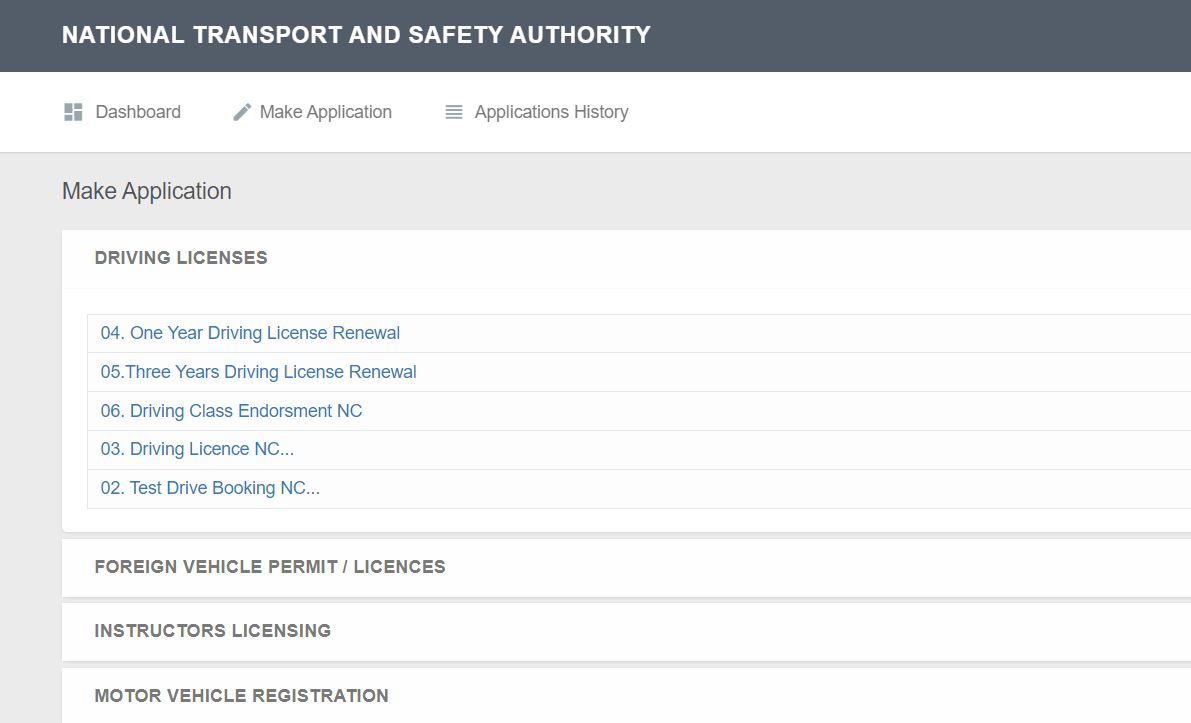
Task: Go to the Make Application menu item
Action: 325,112
